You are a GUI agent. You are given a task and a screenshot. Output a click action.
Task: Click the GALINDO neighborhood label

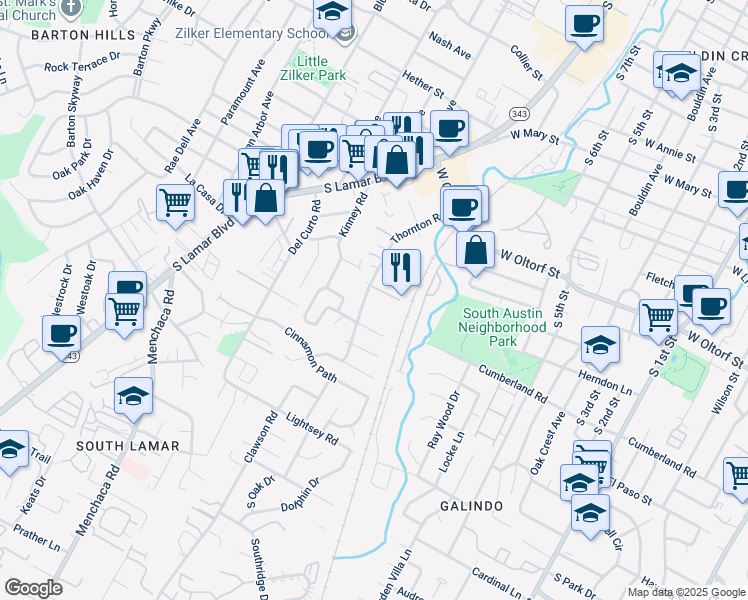471,506
